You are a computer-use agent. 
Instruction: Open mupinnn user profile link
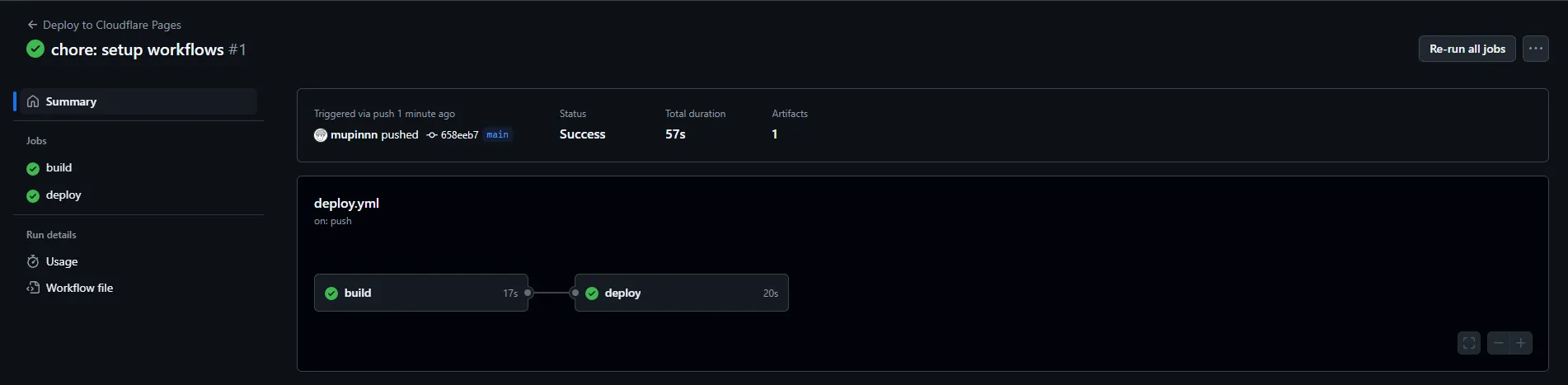[354, 134]
